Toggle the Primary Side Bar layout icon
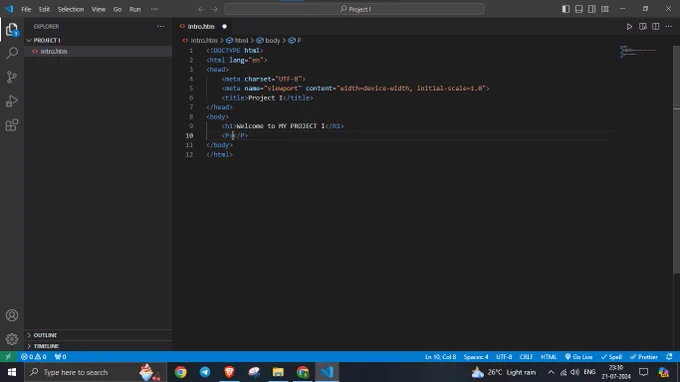The height and width of the screenshot is (382, 680). click(566, 9)
